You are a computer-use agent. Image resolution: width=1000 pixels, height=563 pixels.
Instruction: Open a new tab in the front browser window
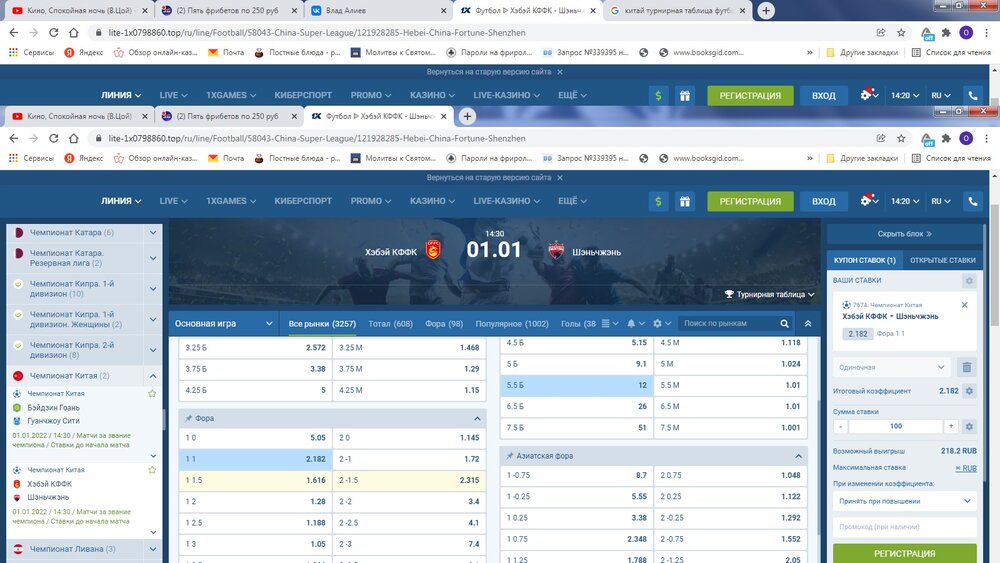(467, 116)
